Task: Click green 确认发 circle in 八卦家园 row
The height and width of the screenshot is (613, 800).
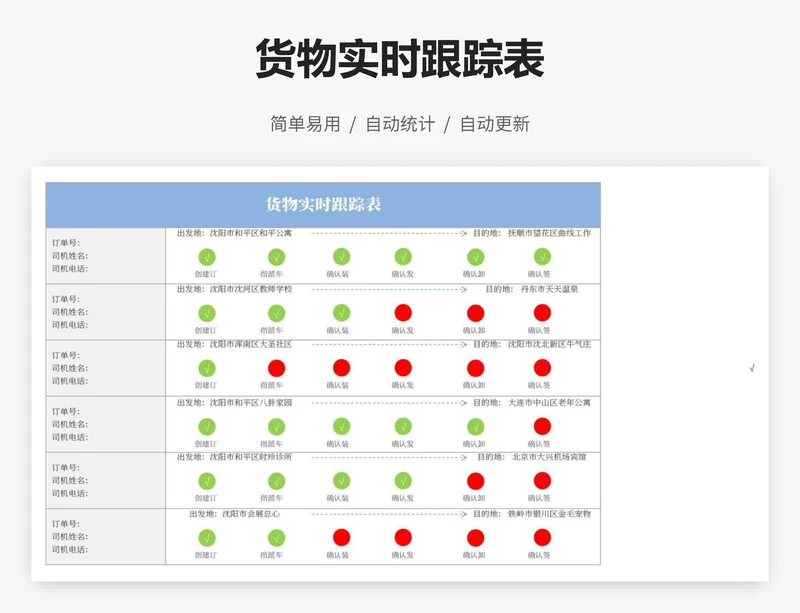Action: click(403, 426)
